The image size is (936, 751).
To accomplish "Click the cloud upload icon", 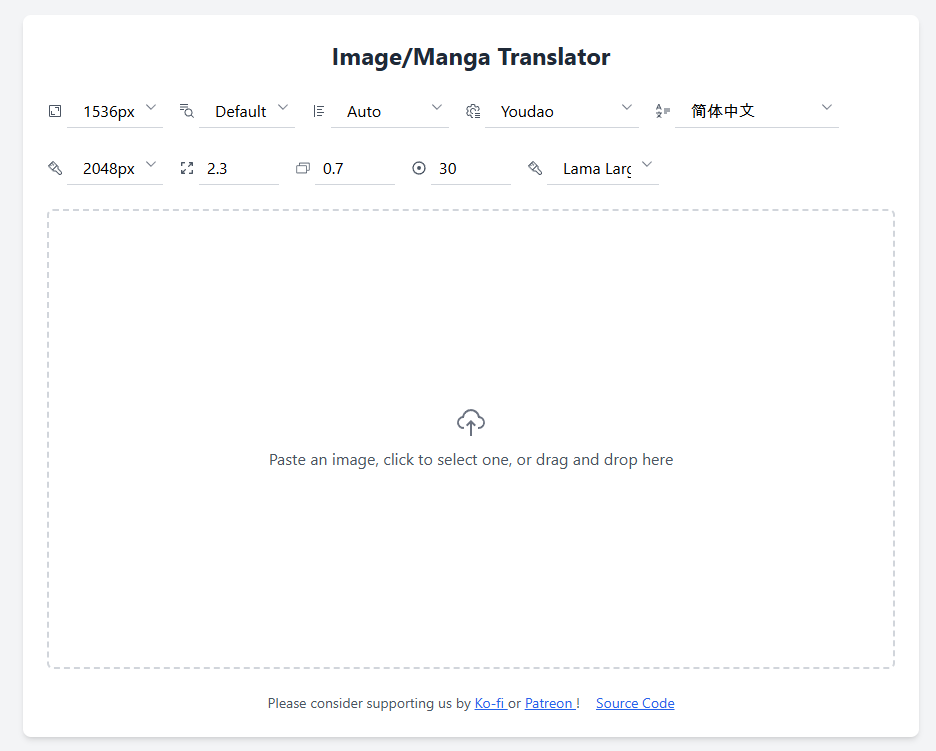I will [x=471, y=422].
